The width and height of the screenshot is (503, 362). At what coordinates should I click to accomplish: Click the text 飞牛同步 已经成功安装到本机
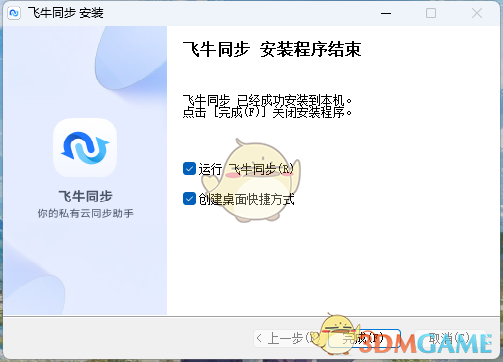pos(268,101)
